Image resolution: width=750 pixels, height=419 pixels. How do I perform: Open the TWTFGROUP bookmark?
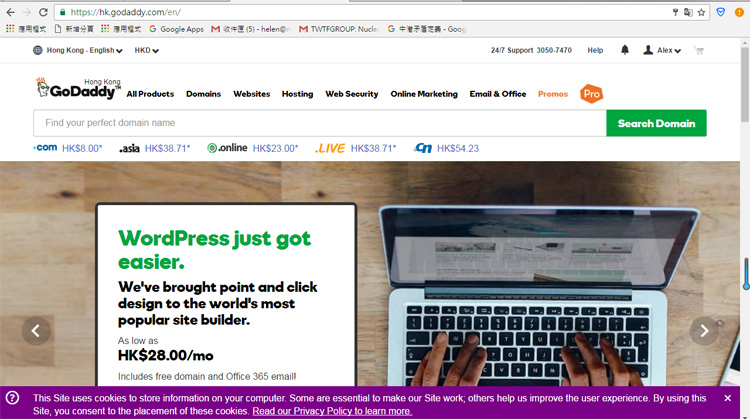339,29
